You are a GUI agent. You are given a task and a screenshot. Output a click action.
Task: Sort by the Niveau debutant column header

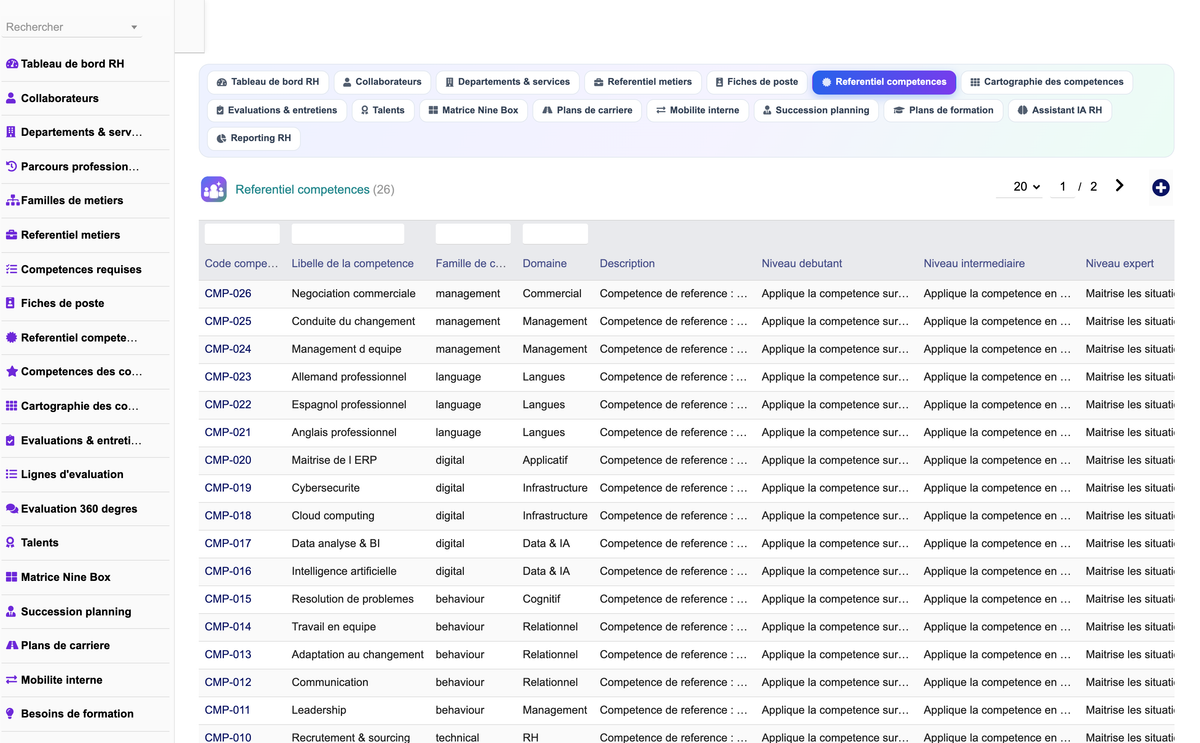(x=802, y=263)
